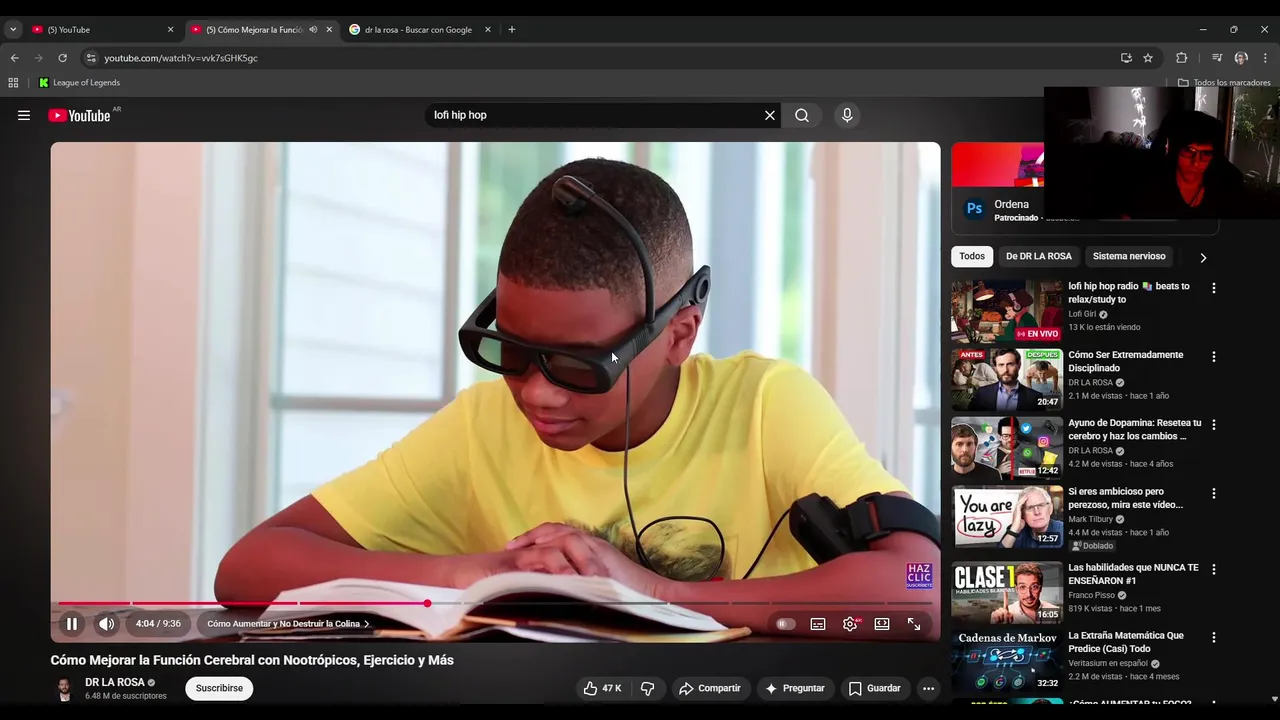Close the '(5) YouTube' tab
This screenshot has width=1280, height=720.
point(170,30)
